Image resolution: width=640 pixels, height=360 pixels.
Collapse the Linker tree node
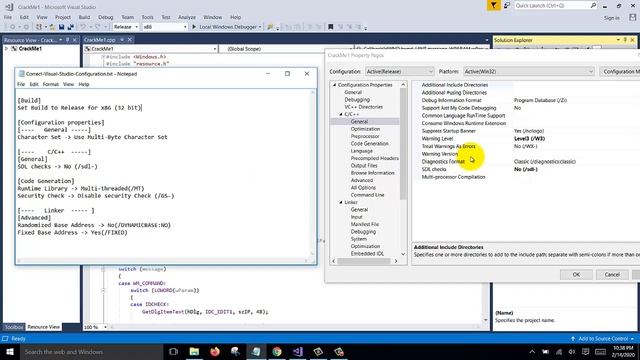[x=341, y=202]
